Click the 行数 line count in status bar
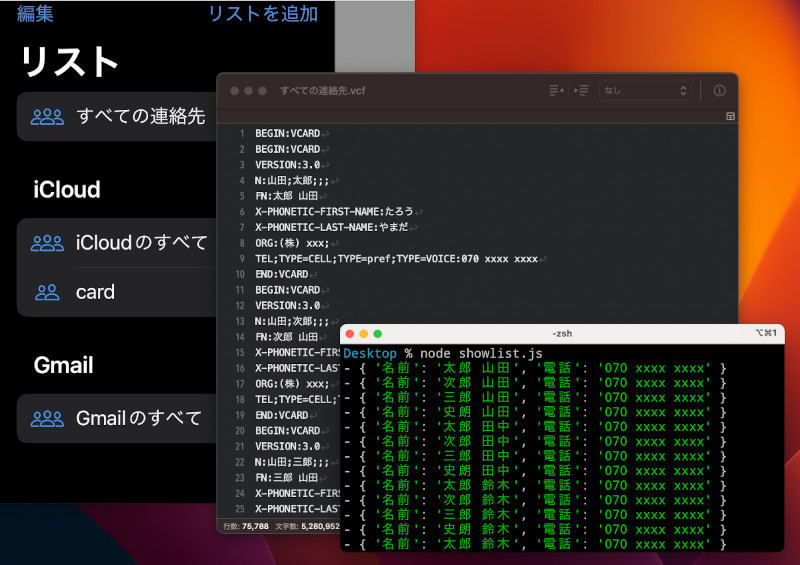The image size is (800, 565). tap(247, 525)
